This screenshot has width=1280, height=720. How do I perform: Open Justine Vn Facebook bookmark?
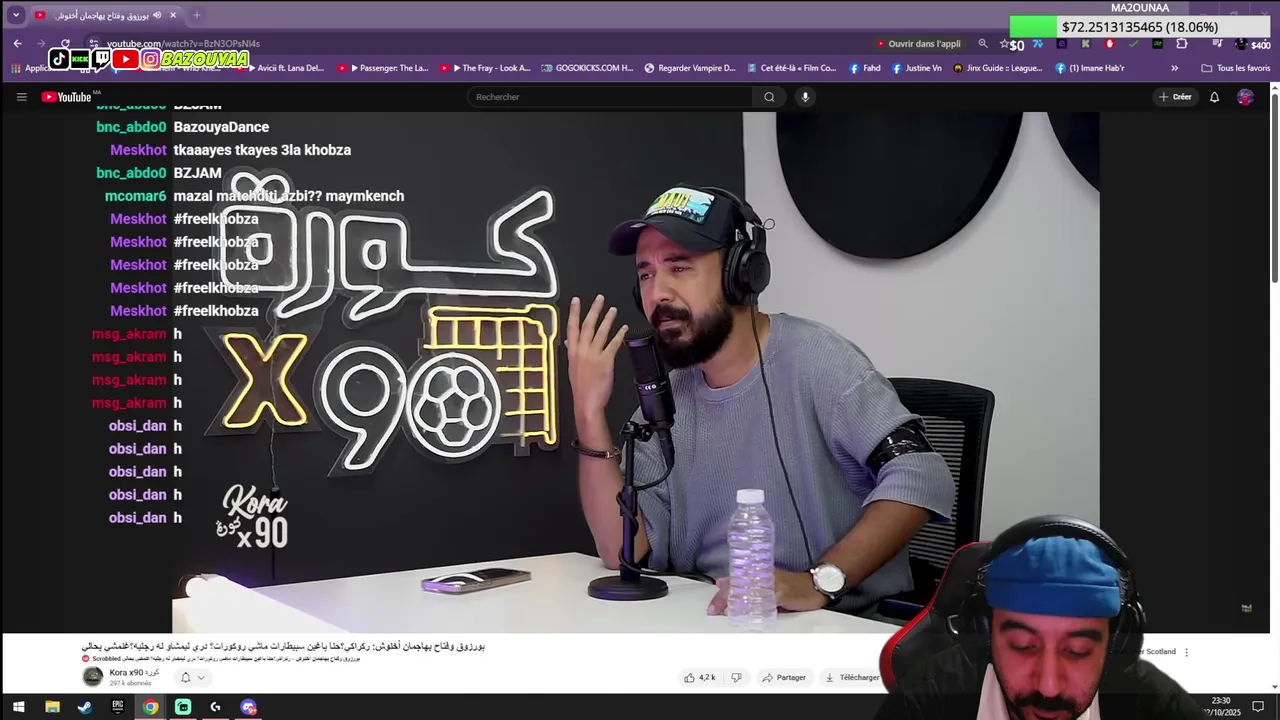click(x=916, y=68)
